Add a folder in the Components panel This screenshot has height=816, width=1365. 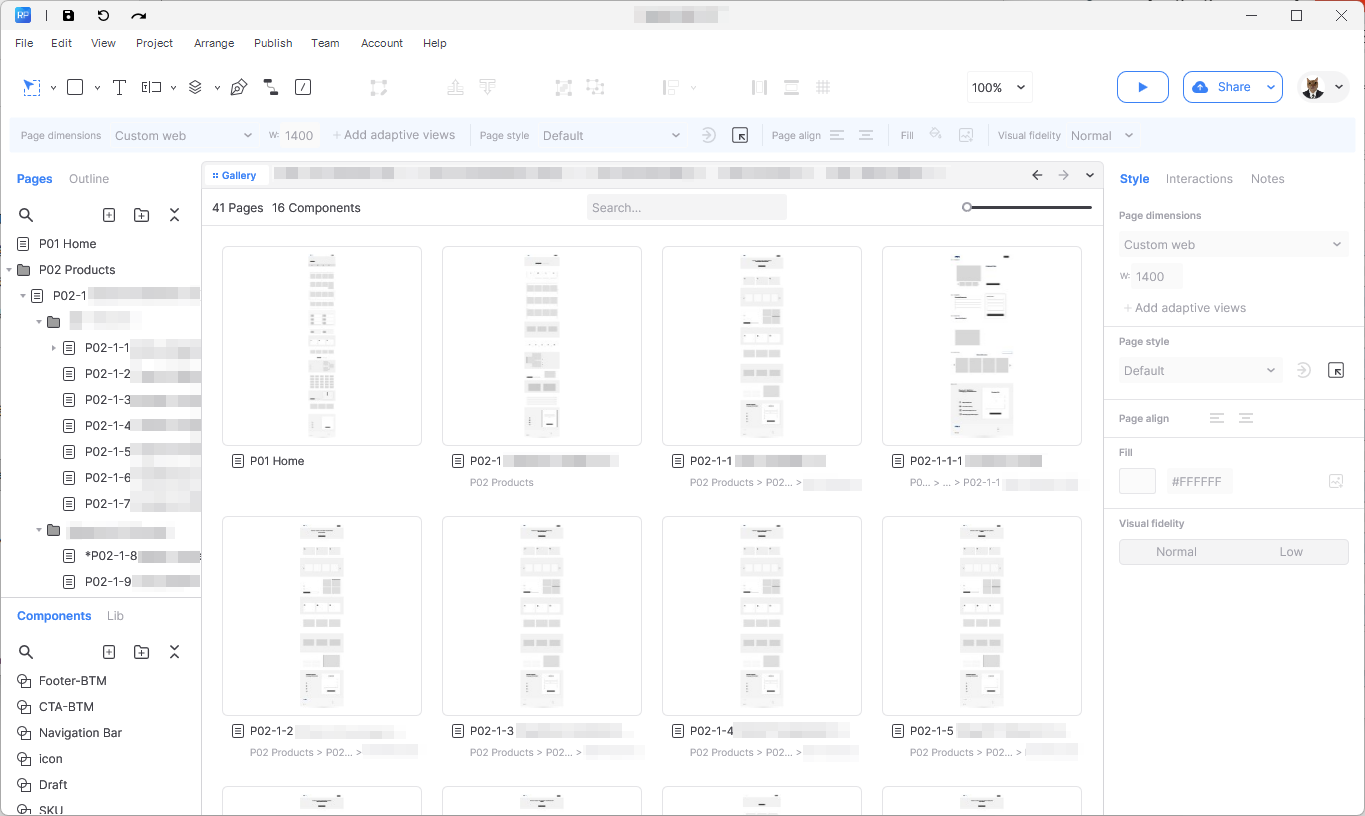[x=141, y=652]
